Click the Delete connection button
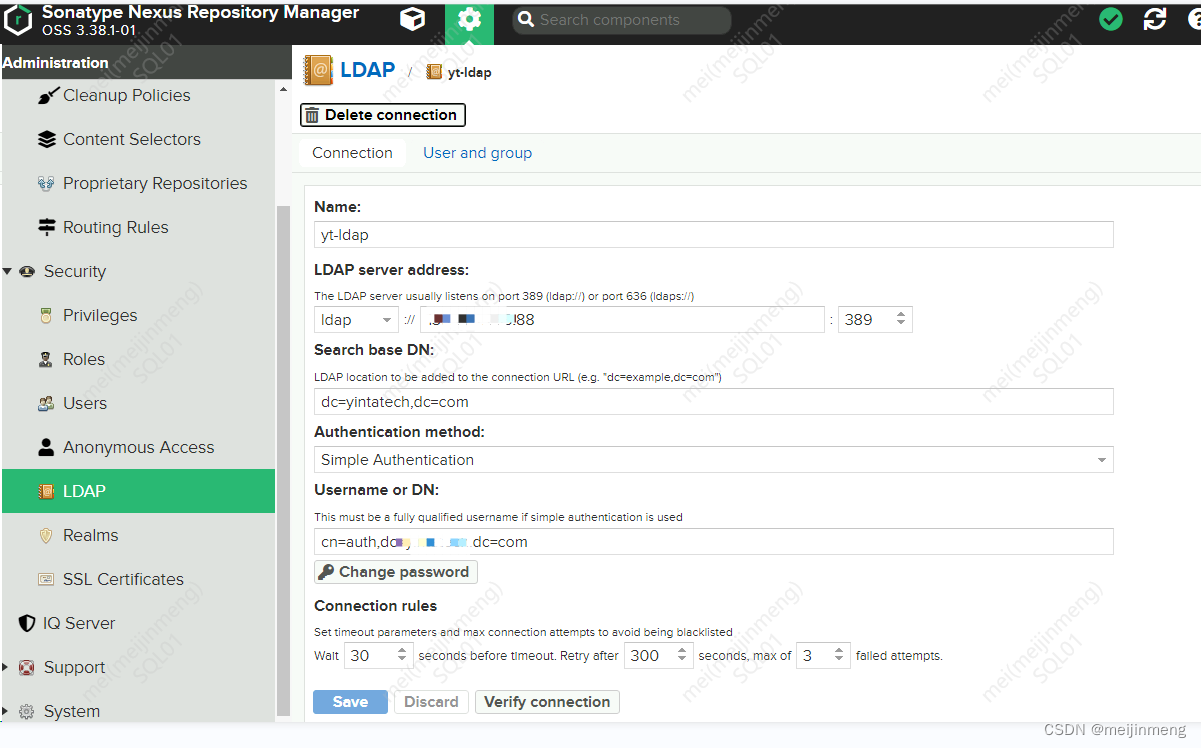This screenshot has width=1201, height=748. pyautogui.click(x=382, y=115)
